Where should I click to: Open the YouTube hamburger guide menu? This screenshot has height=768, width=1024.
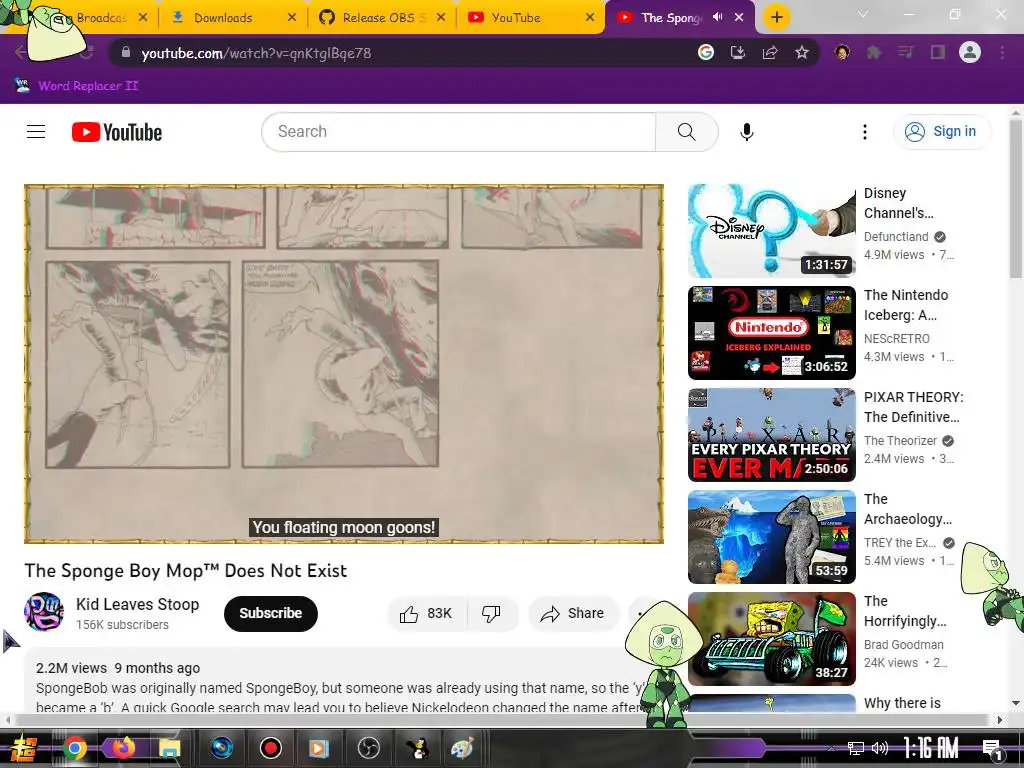pyautogui.click(x=36, y=132)
